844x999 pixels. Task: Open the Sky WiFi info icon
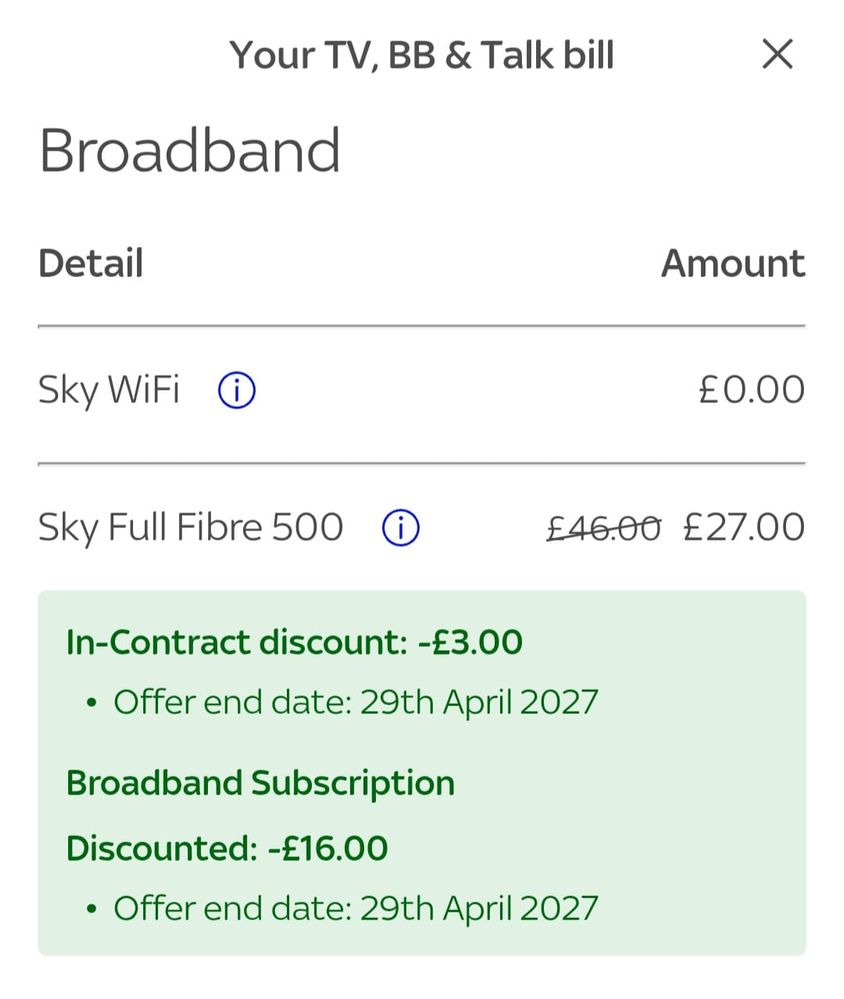point(236,390)
